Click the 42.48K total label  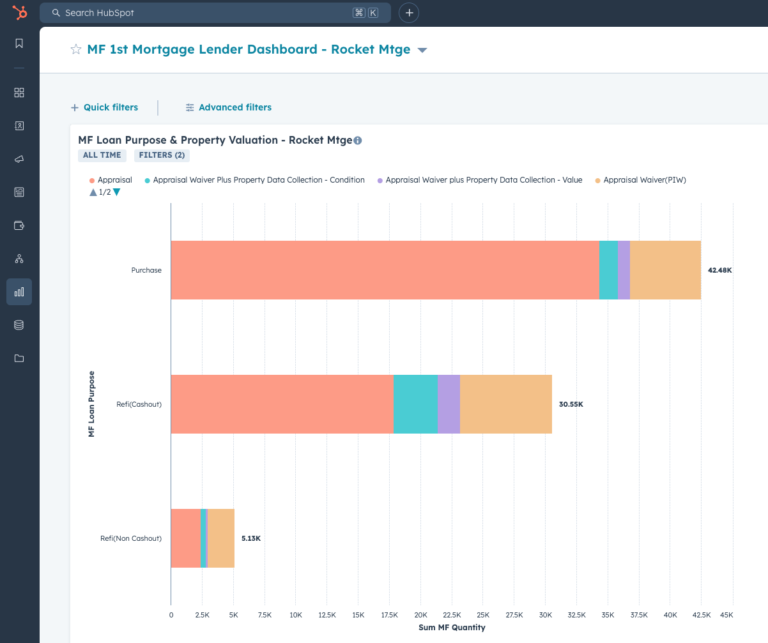(720, 270)
